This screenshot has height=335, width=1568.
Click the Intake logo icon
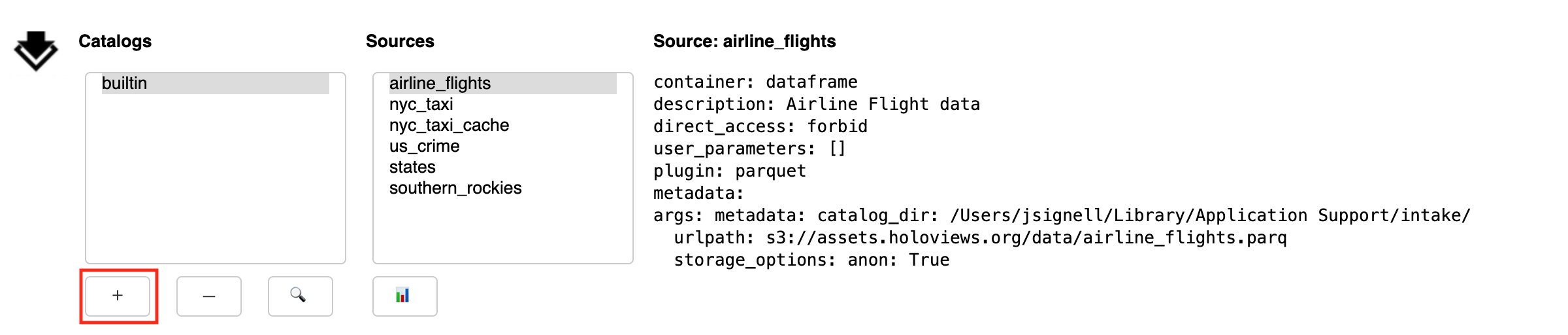click(x=36, y=50)
